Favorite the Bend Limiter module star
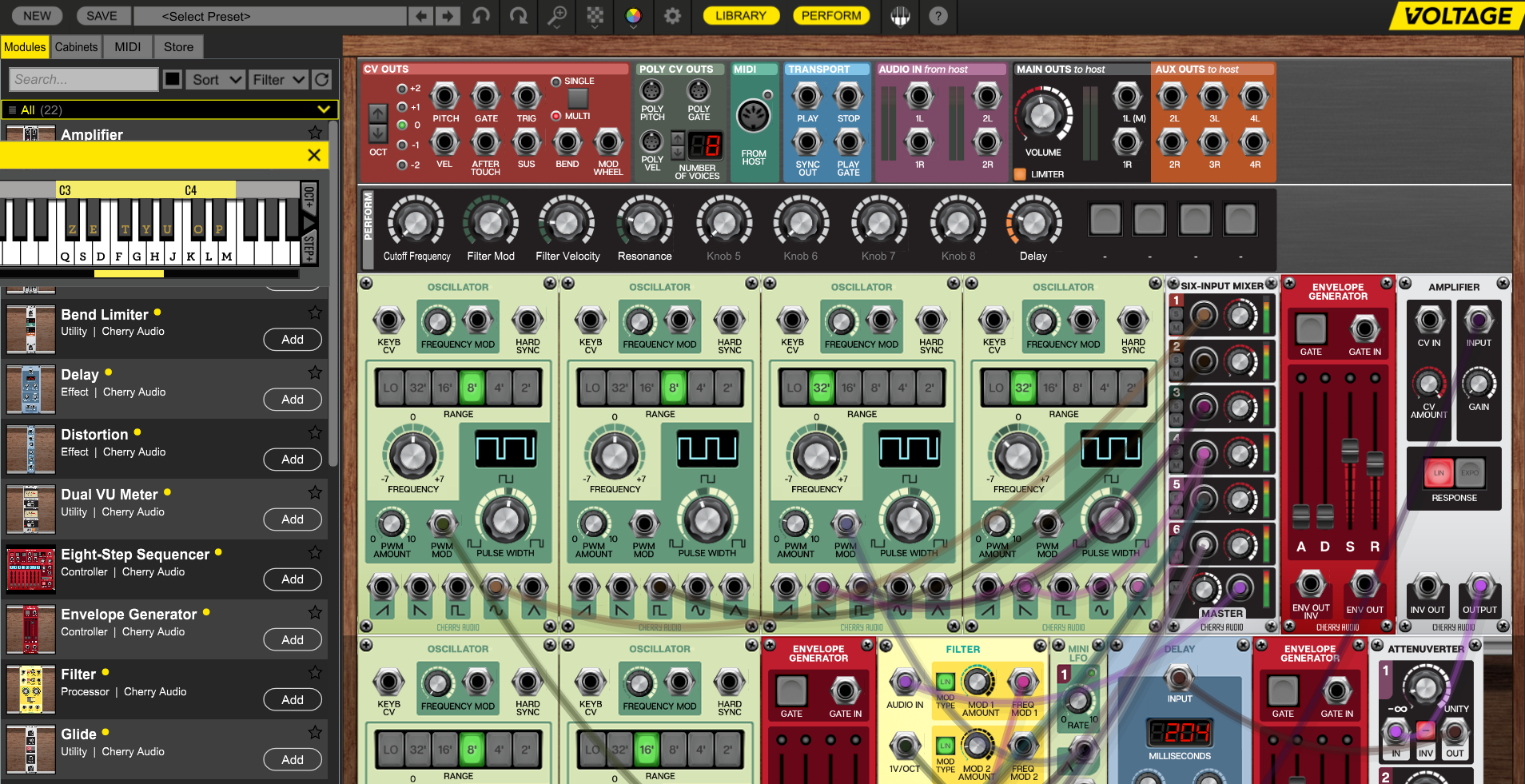 pos(315,312)
